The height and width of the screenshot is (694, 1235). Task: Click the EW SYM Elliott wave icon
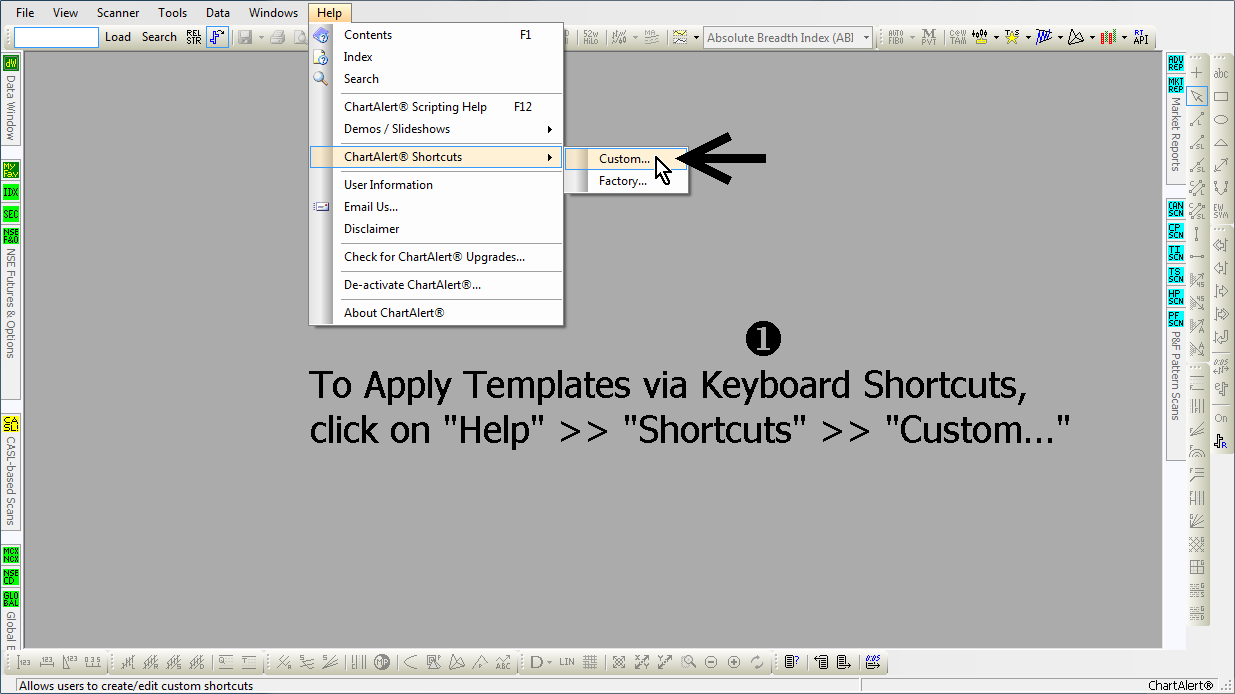click(x=1221, y=211)
